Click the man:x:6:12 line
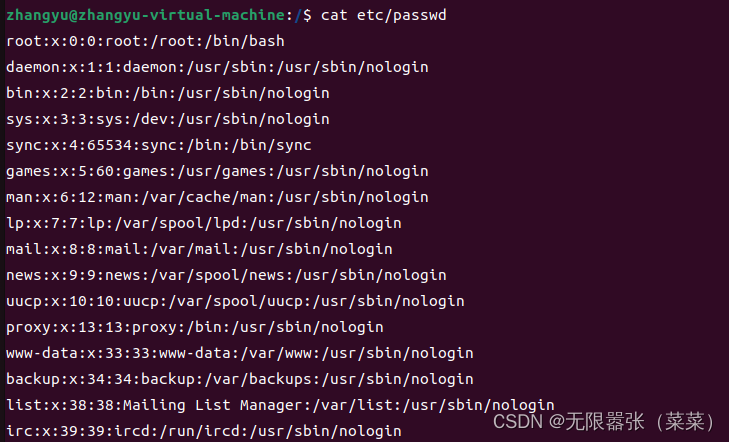 click(x=217, y=198)
